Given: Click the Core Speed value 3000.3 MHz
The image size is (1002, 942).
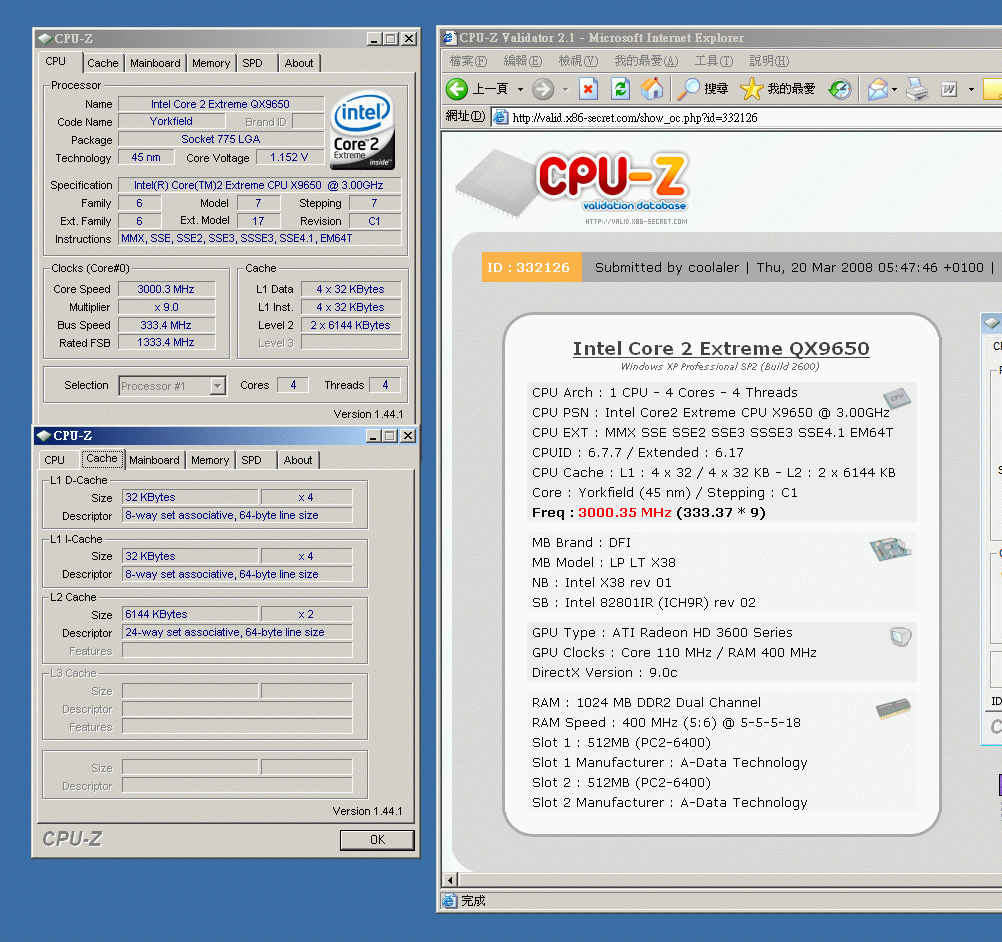Looking at the screenshot, I should click(x=166, y=290).
